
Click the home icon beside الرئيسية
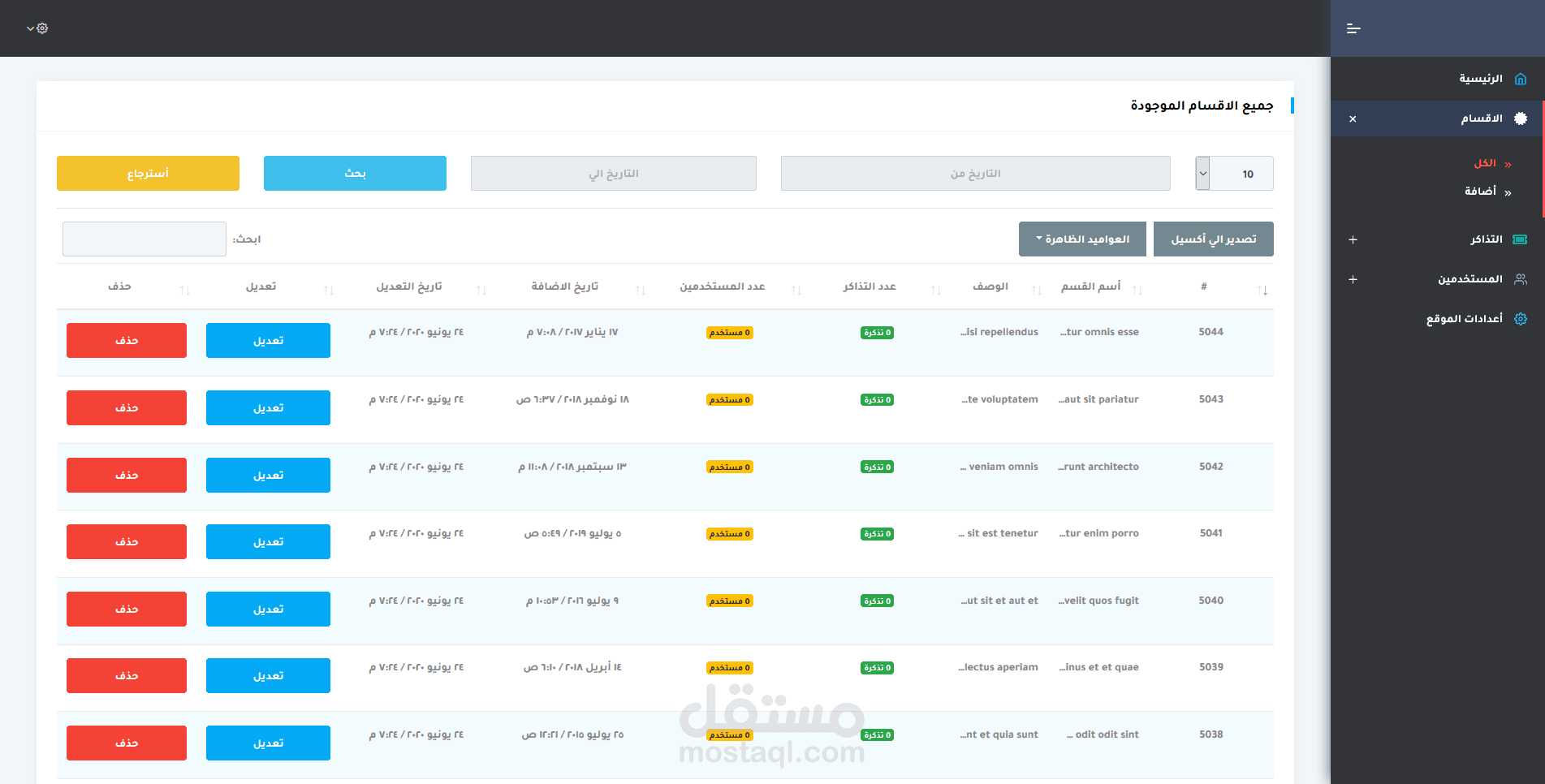(1521, 79)
